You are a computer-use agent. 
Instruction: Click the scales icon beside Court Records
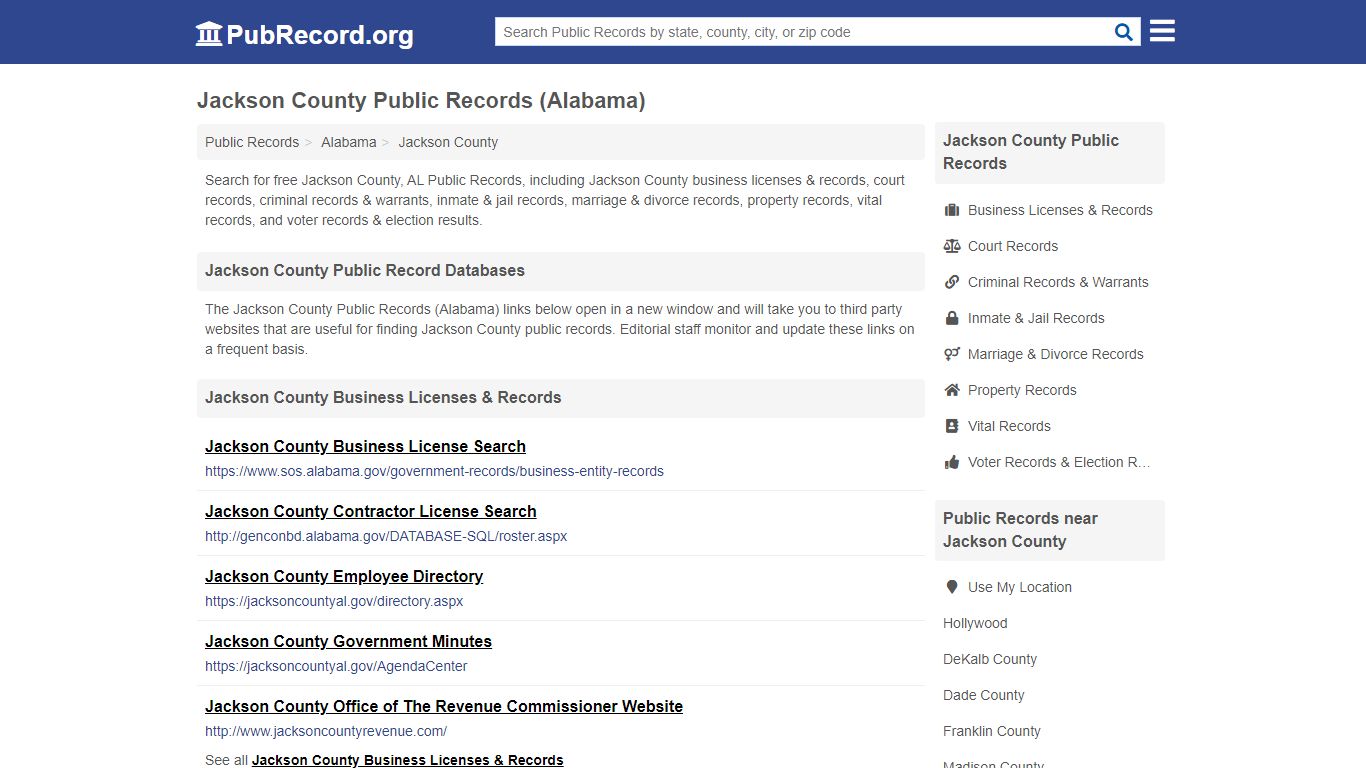tap(952, 246)
